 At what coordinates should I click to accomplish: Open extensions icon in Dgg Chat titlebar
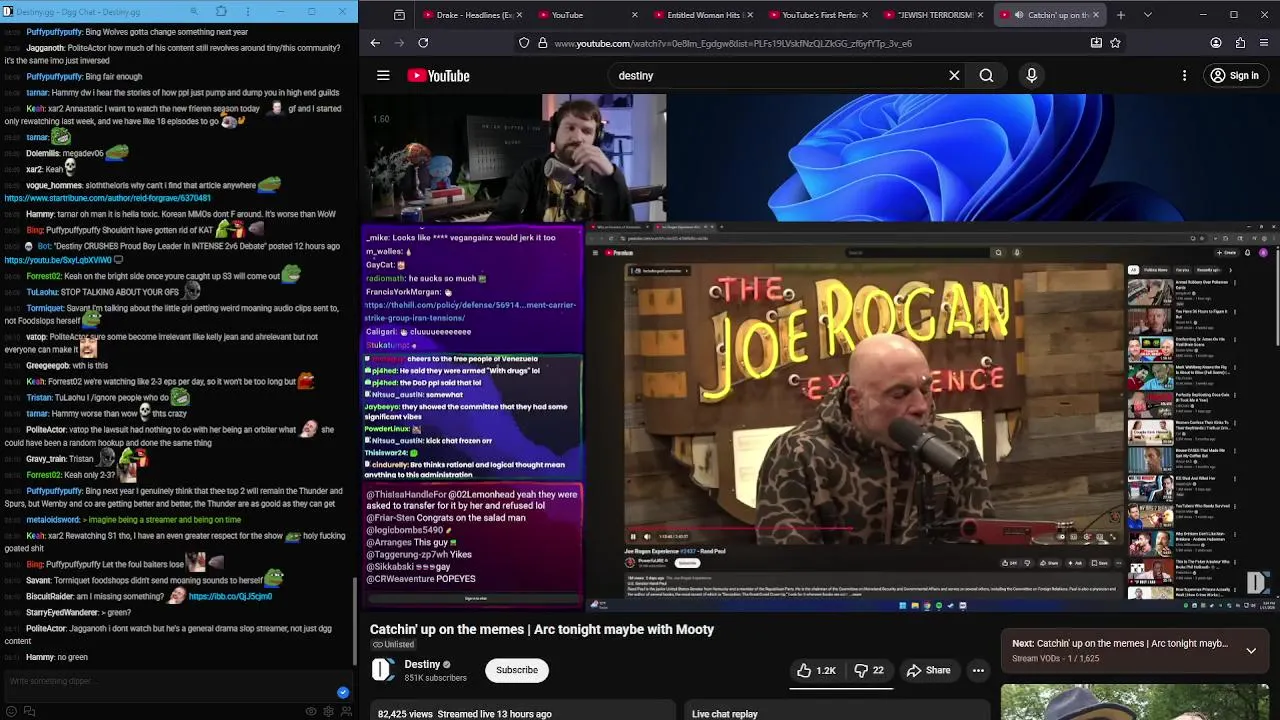221,12
